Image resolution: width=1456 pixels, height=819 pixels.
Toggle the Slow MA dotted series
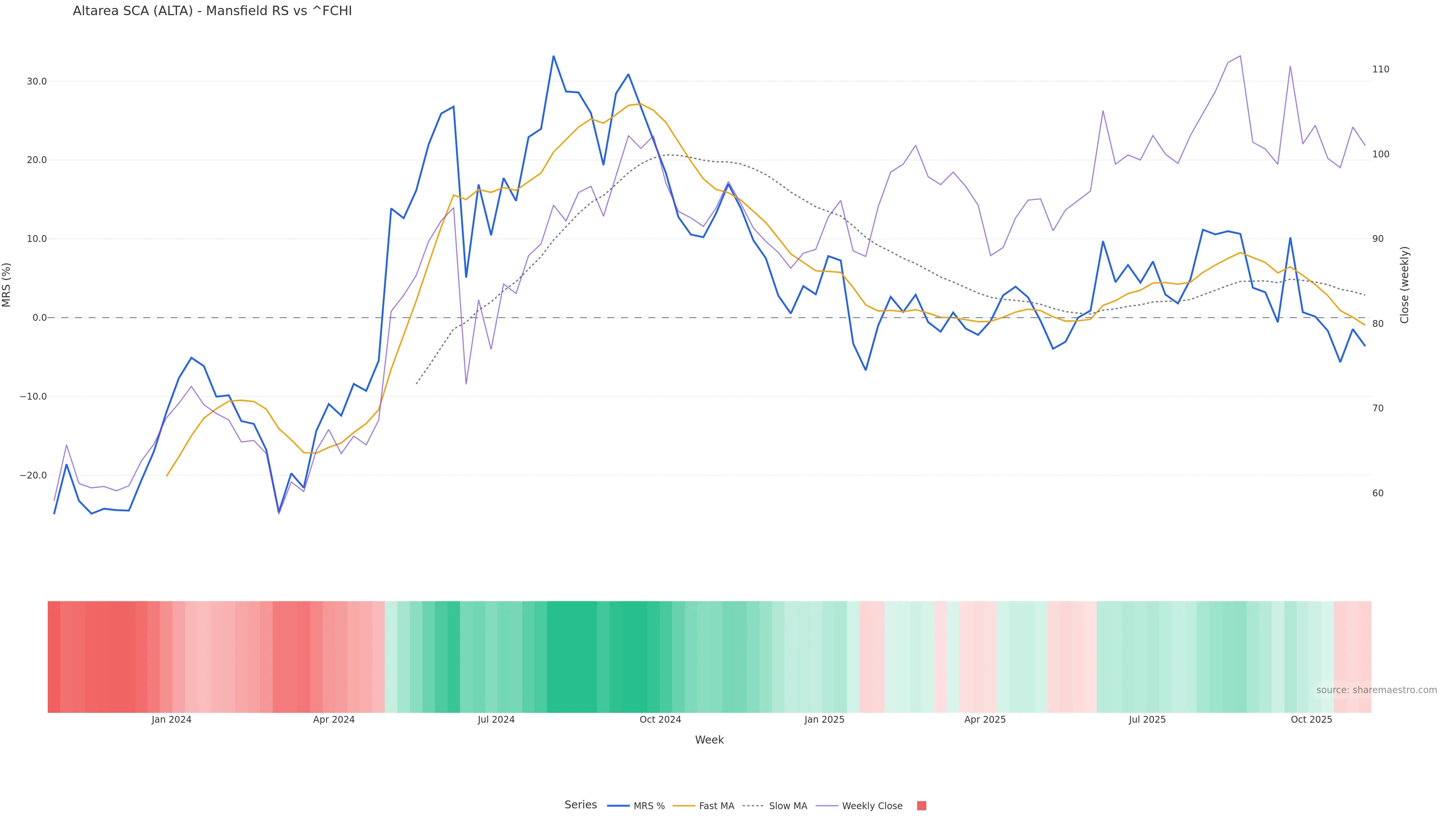[788, 806]
